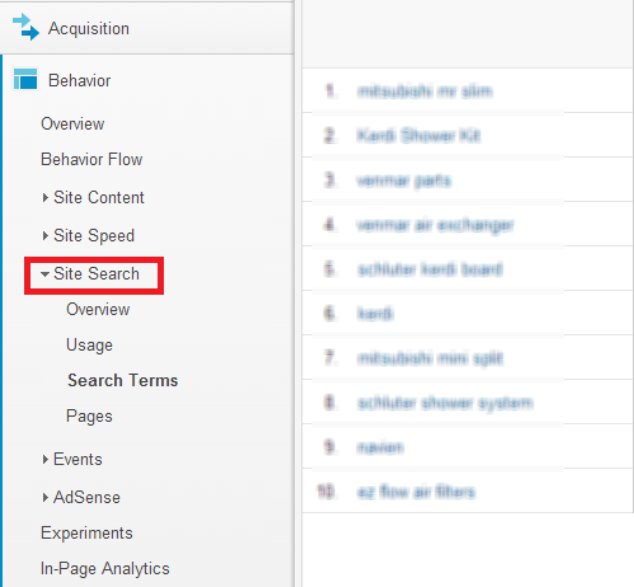634x587 pixels.
Task: Open the Behavior section
Action: (x=79, y=80)
